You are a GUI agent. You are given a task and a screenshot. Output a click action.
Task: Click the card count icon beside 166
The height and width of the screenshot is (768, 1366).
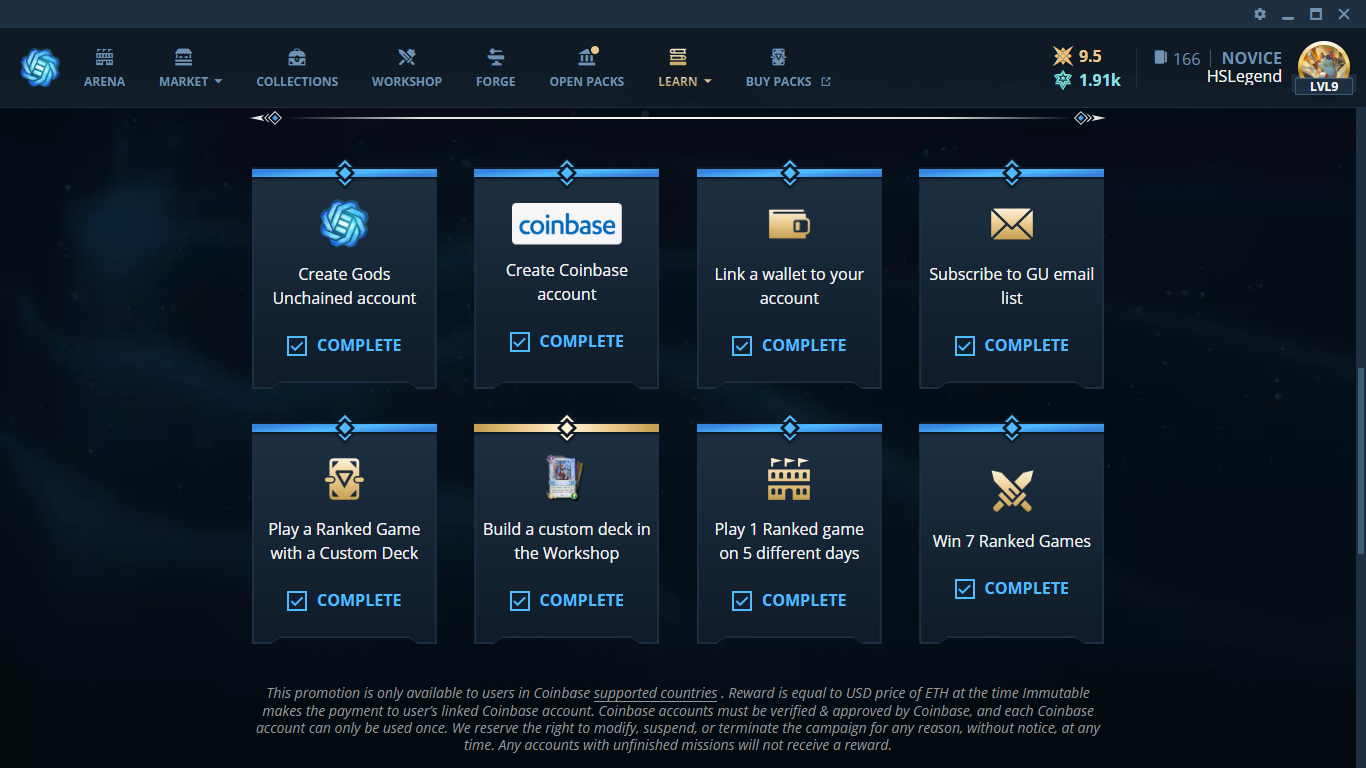point(1160,58)
